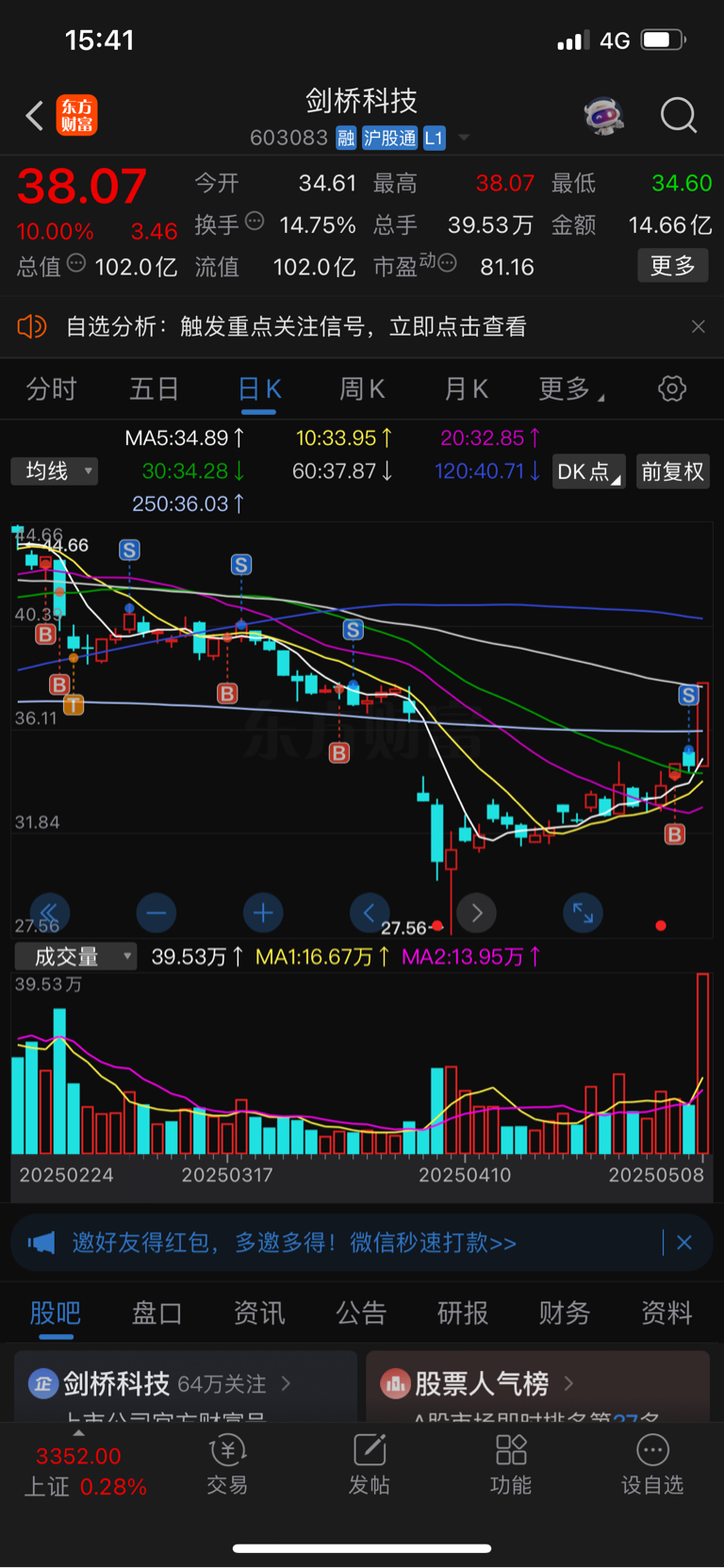Open the 邀好友得红包 invitation link
This screenshot has height=1568, width=724.
pos(294,1243)
